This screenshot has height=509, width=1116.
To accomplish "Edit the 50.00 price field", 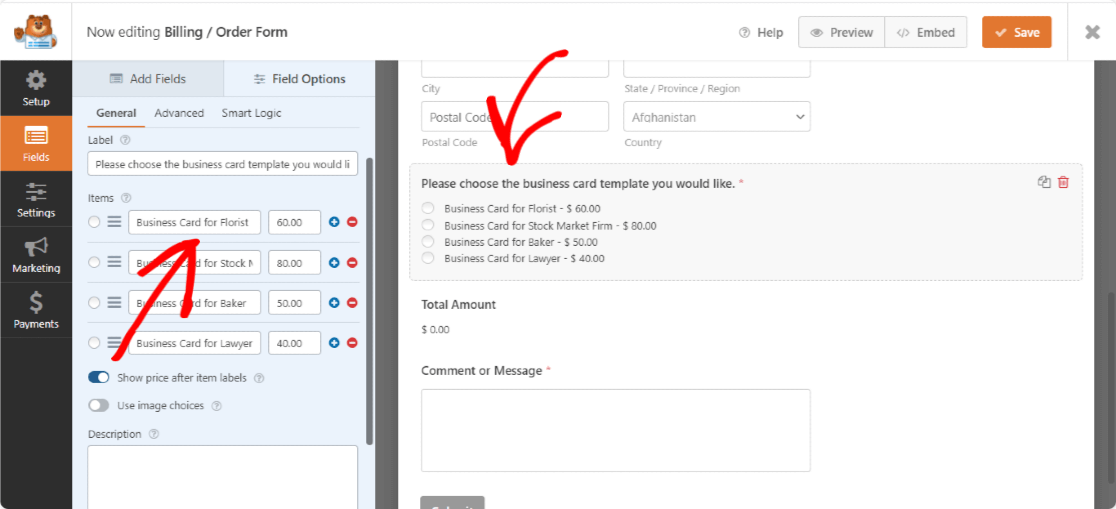I will point(295,303).
